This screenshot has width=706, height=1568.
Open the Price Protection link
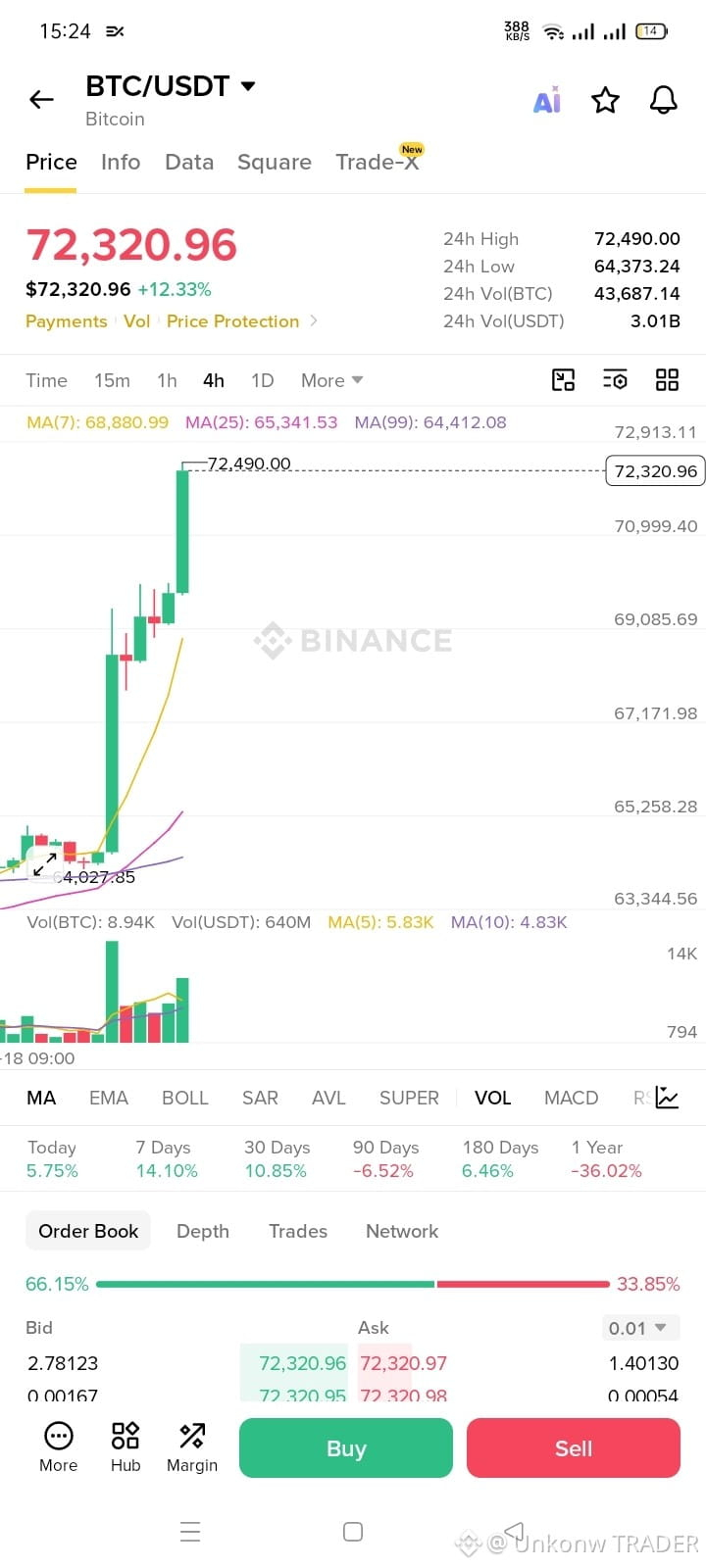tap(232, 321)
